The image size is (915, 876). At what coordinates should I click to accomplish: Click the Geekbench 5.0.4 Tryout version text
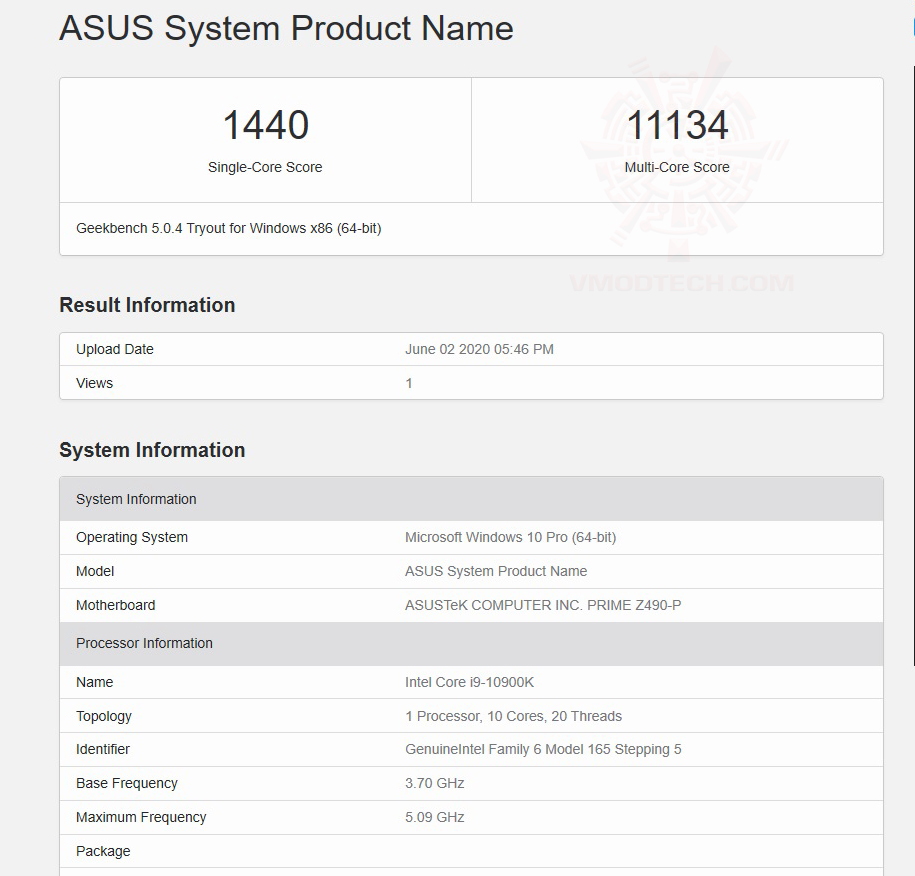click(x=230, y=228)
